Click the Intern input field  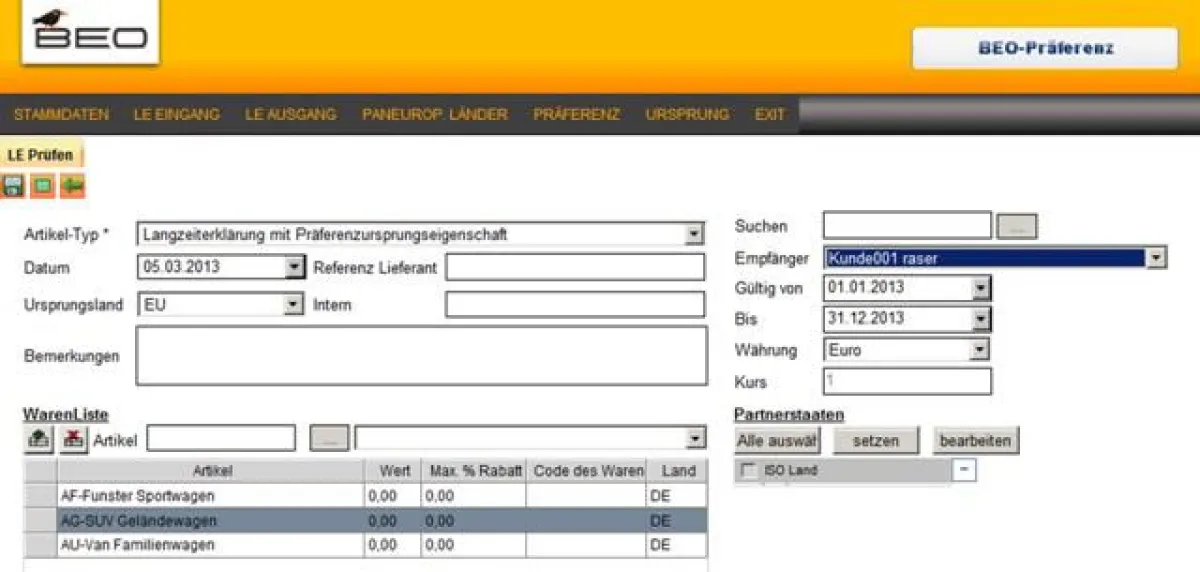coord(575,304)
